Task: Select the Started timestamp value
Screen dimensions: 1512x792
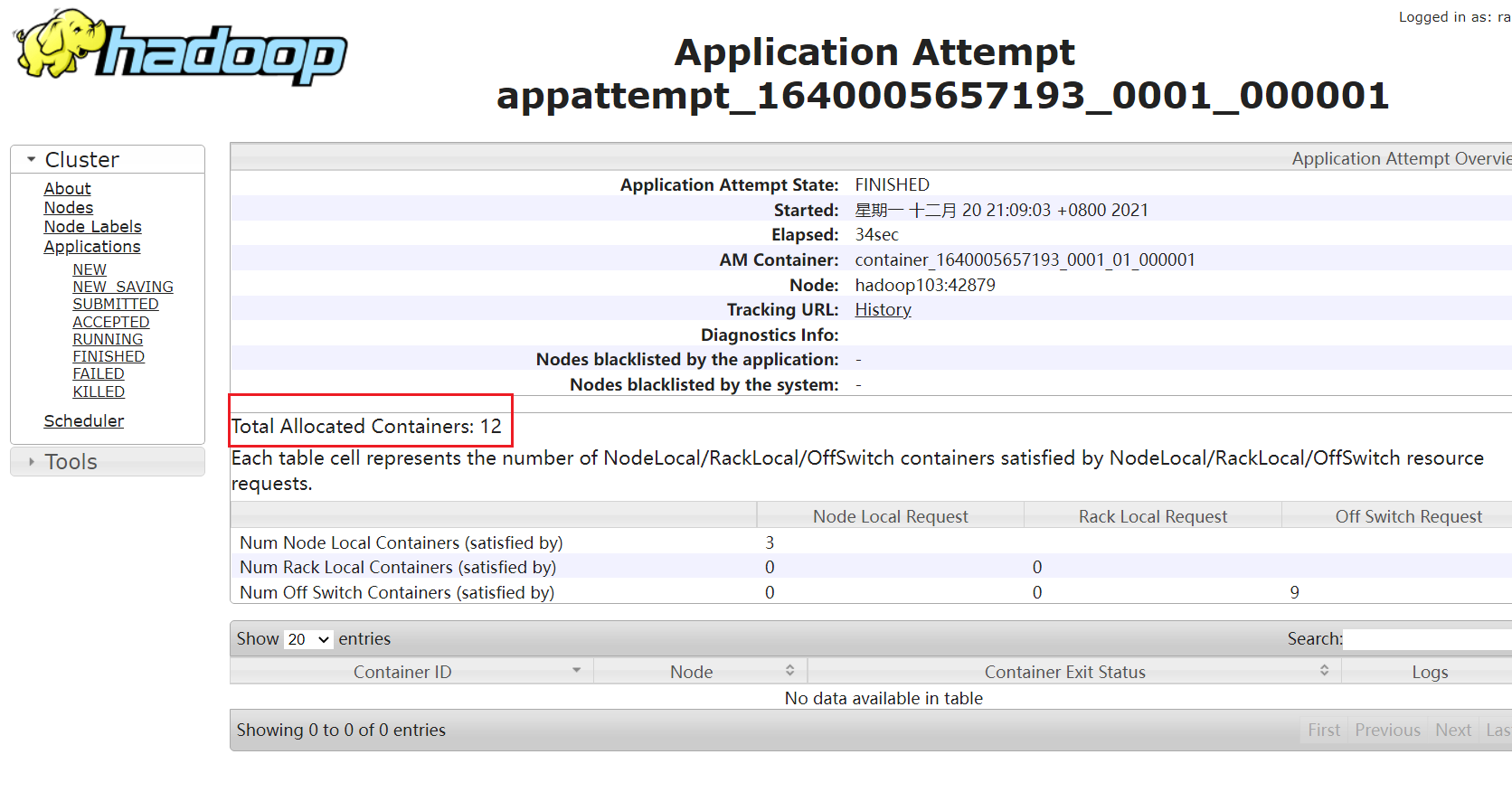Action: click(1002, 210)
